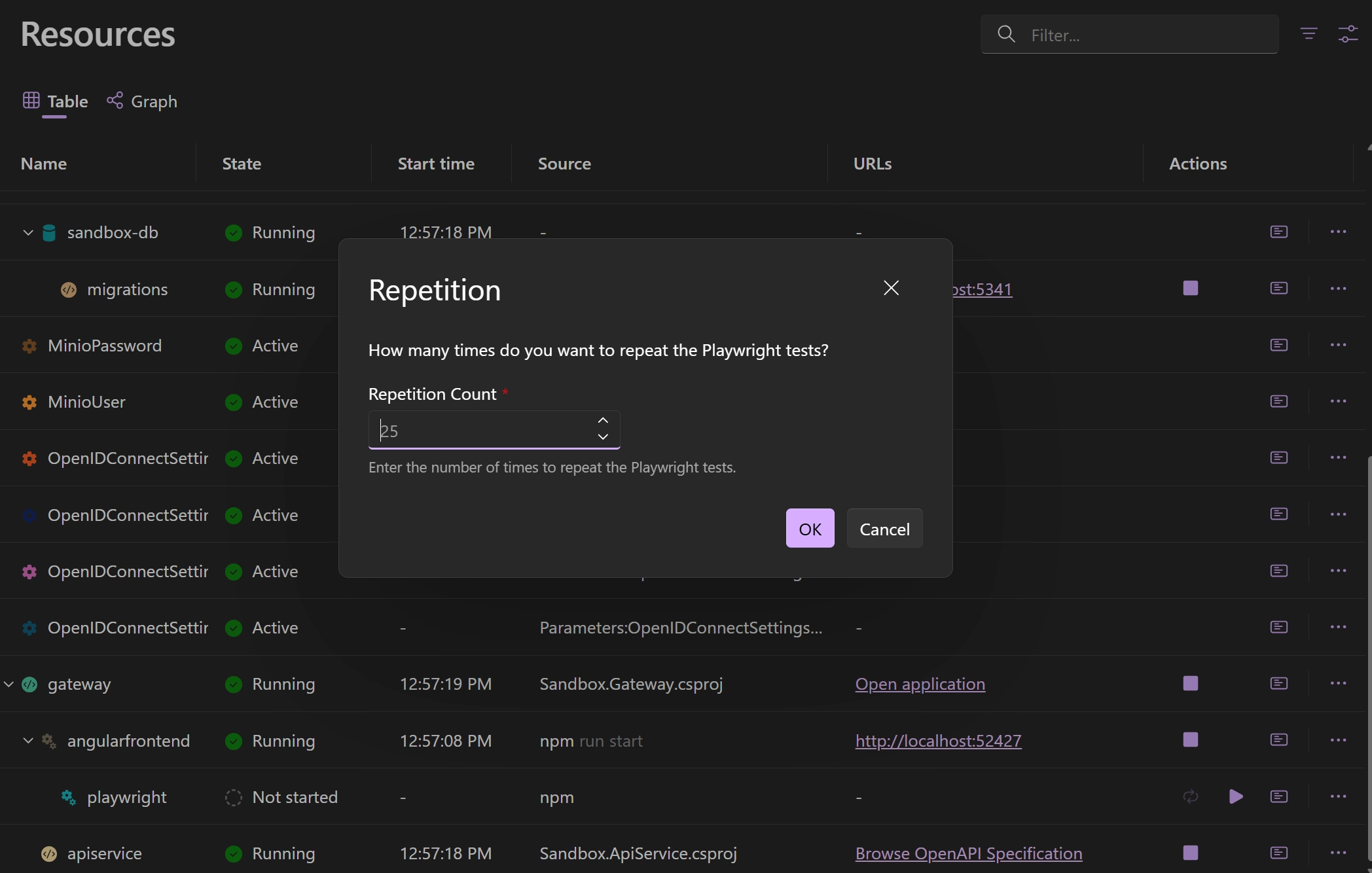The image size is (1372, 873).
Task: View console logs for playwright
Action: 1278,796
